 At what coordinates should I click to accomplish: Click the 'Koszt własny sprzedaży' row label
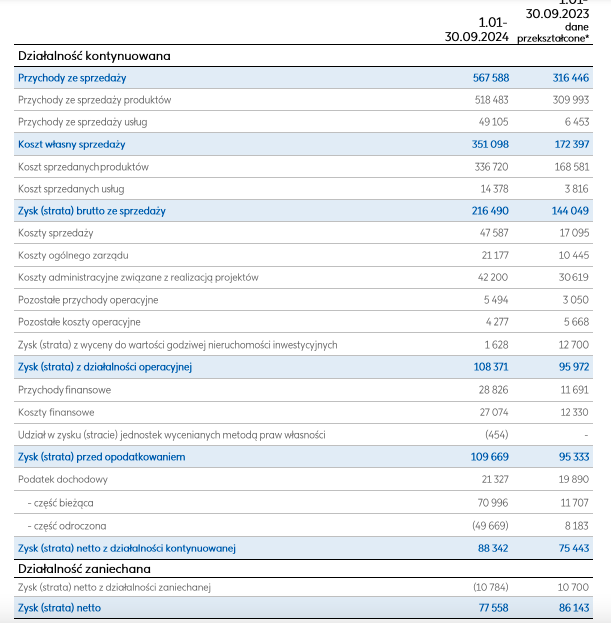click(x=72, y=144)
